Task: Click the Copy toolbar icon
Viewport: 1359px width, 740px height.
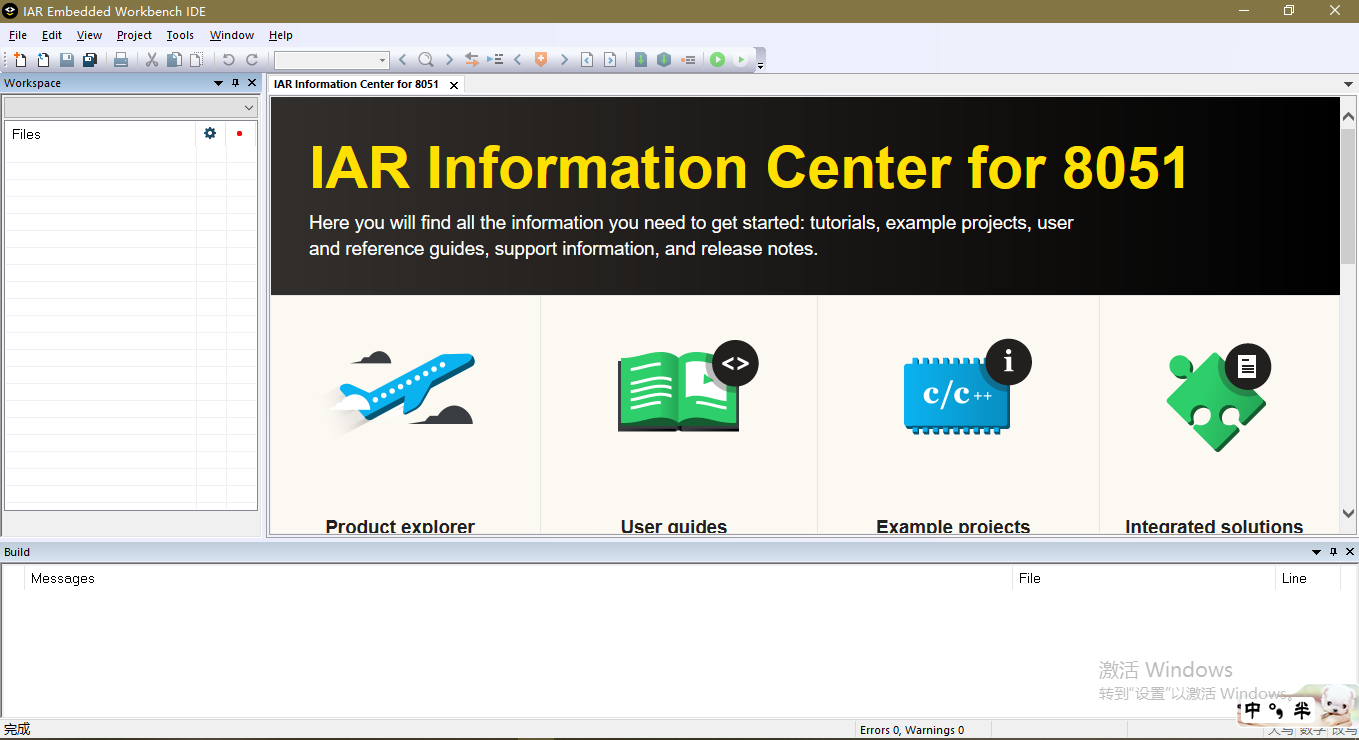Action: click(174, 60)
